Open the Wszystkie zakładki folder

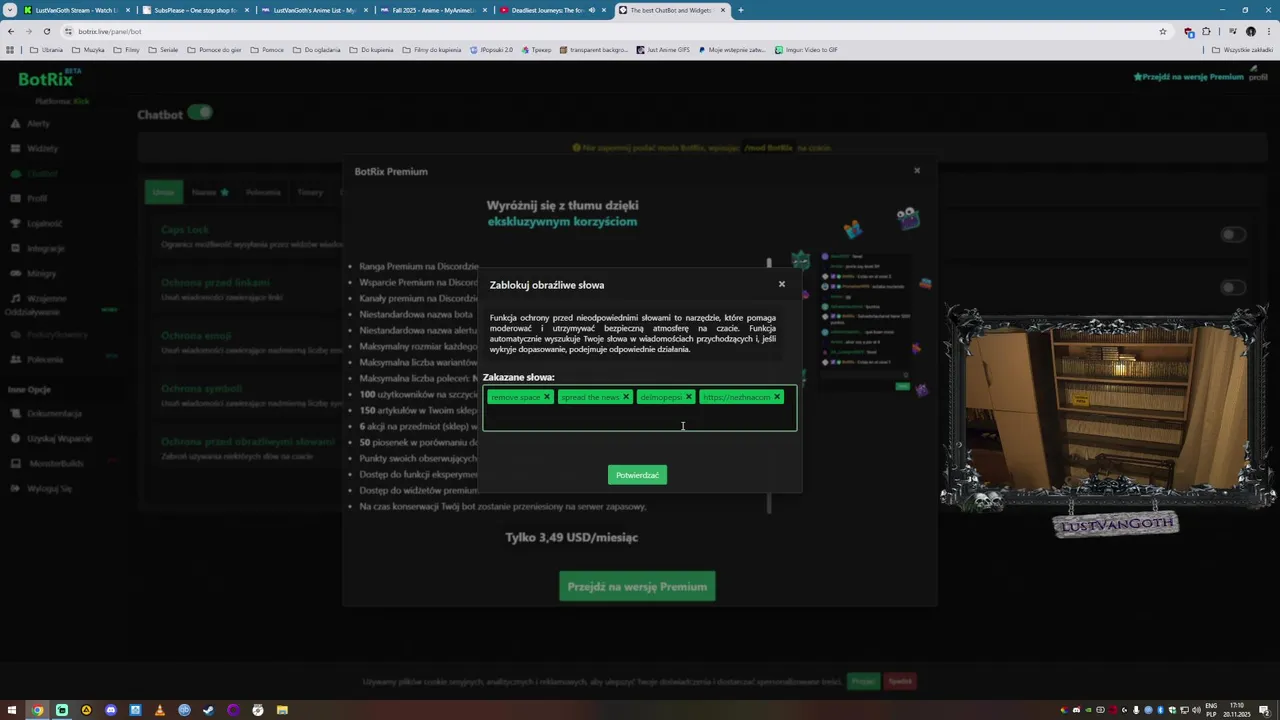point(1242,50)
